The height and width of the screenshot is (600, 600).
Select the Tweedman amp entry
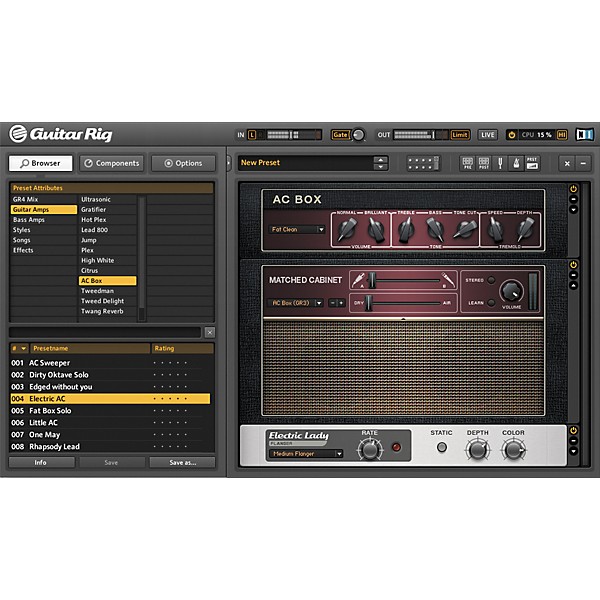click(108, 291)
